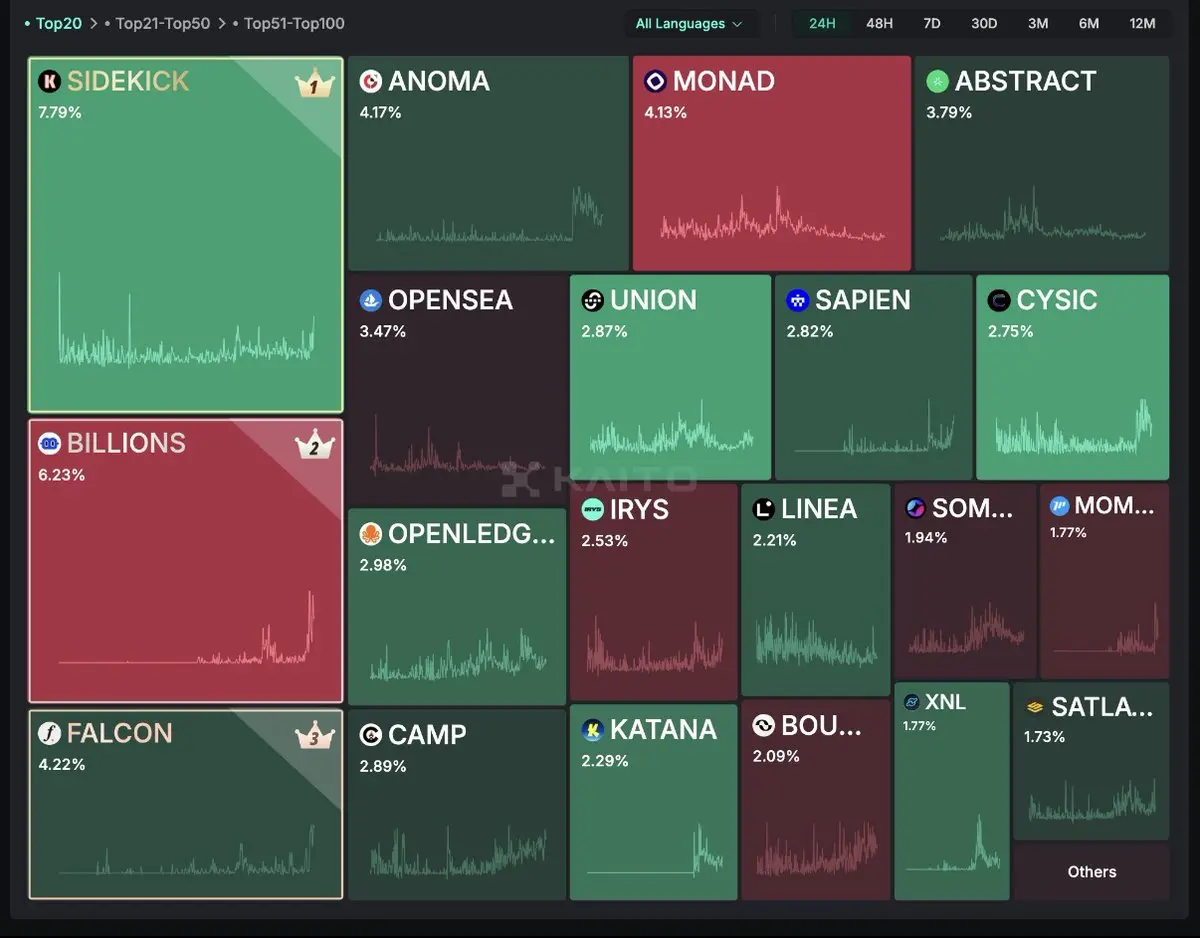Click the BILLIONS 6.23% value
Image resolution: width=1200 pixels, height=938 pixels.
tap(62, 475)
